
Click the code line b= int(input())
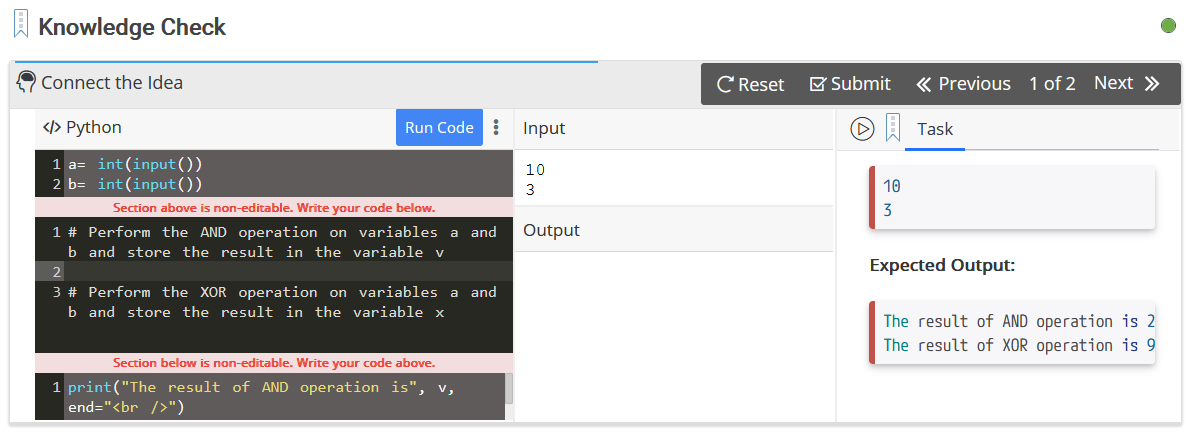(x=135, y=184)
